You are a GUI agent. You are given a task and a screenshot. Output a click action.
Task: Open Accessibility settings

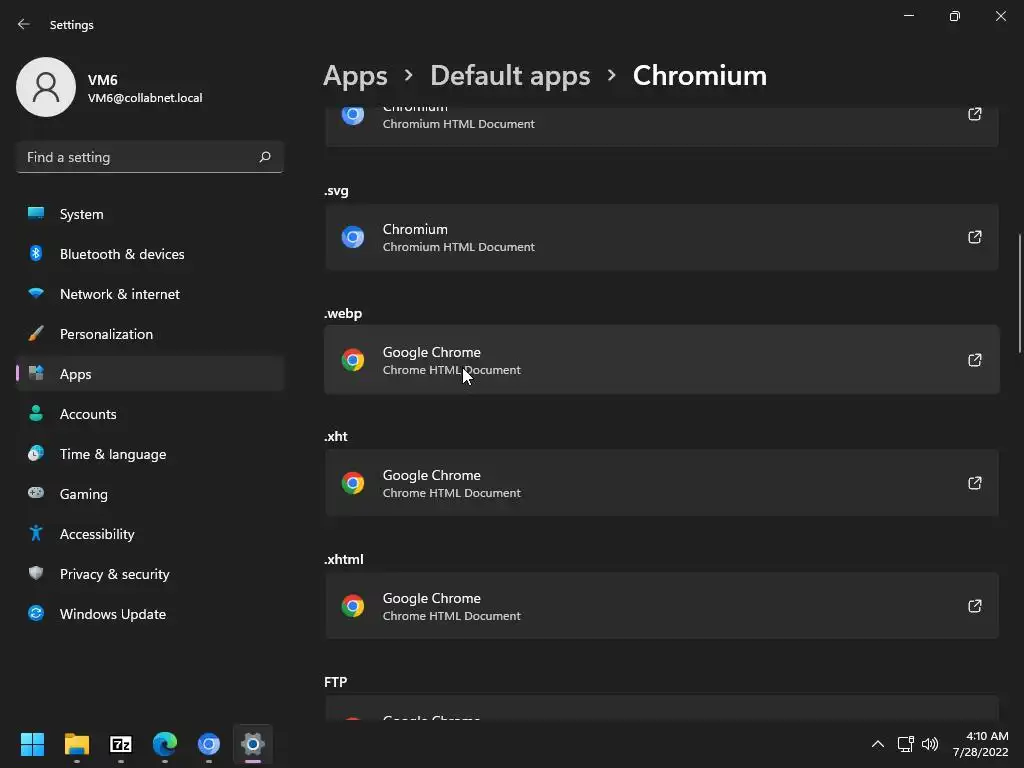tap(150, 534)
